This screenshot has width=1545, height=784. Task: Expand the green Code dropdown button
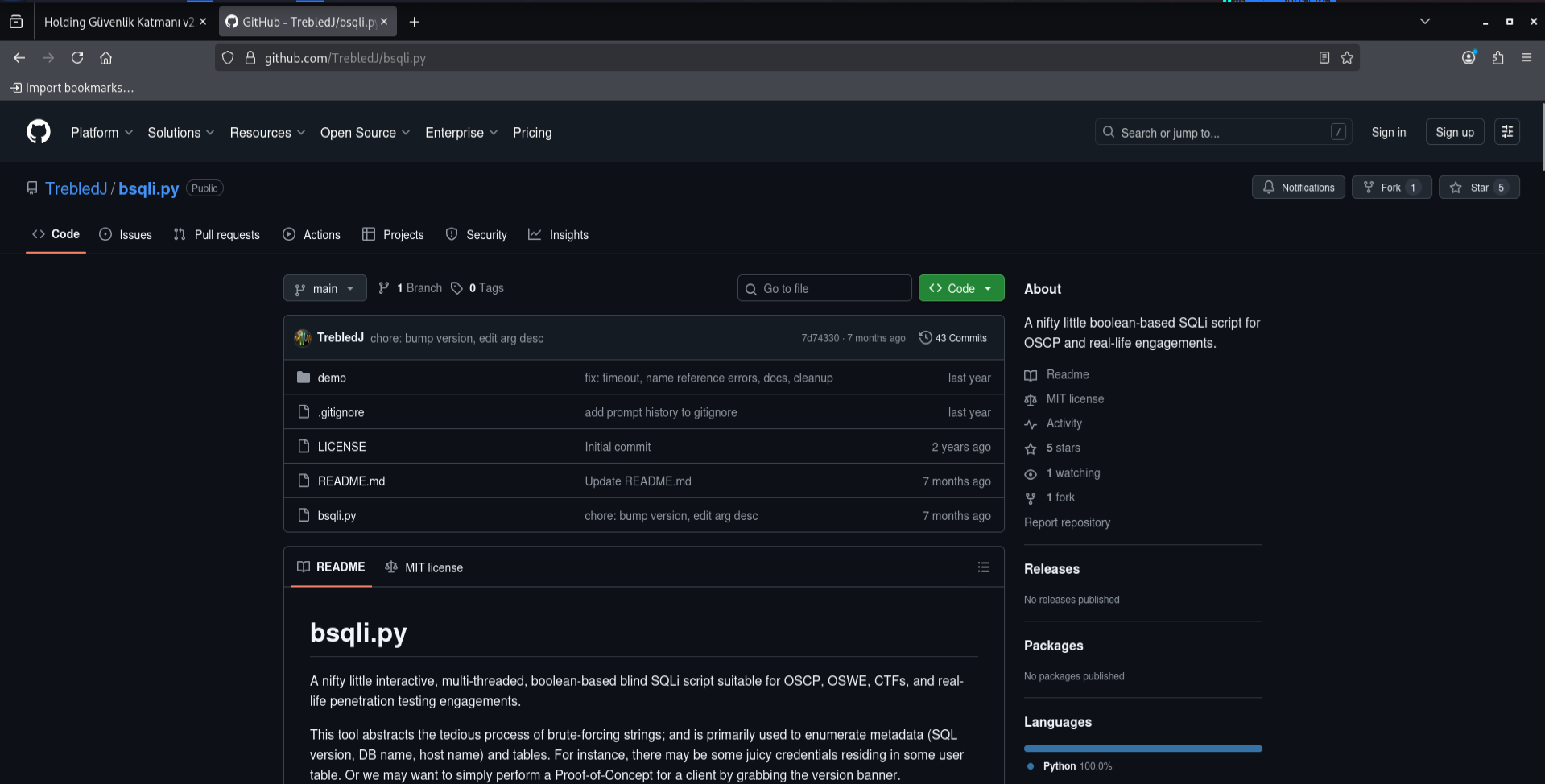click(x=961, y=288)
